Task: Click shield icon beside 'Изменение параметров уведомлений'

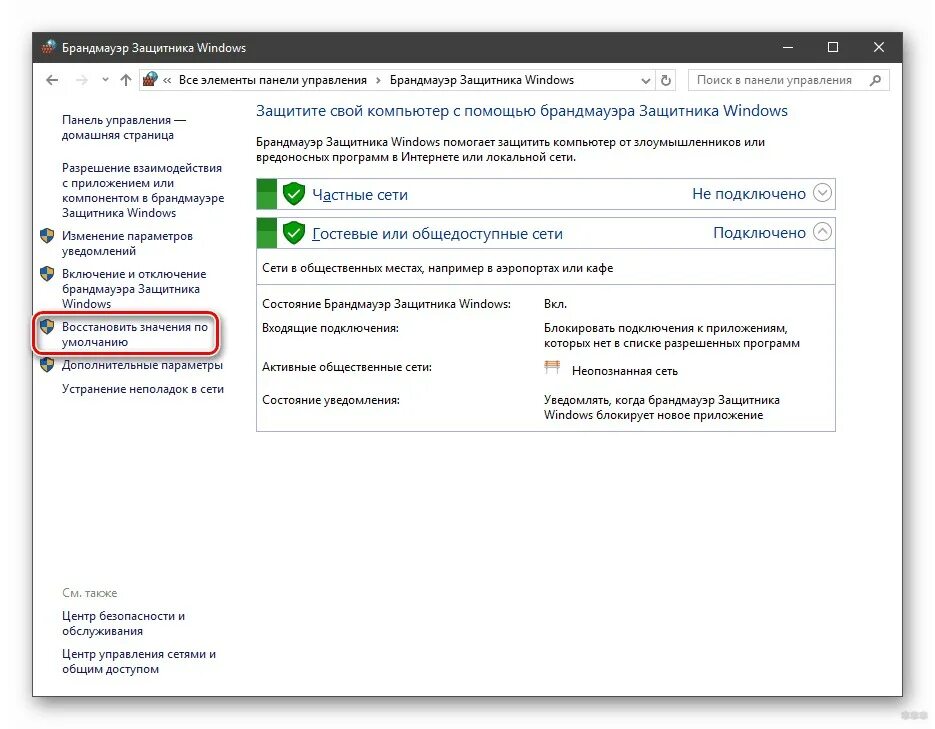Action: click(47, 236)
